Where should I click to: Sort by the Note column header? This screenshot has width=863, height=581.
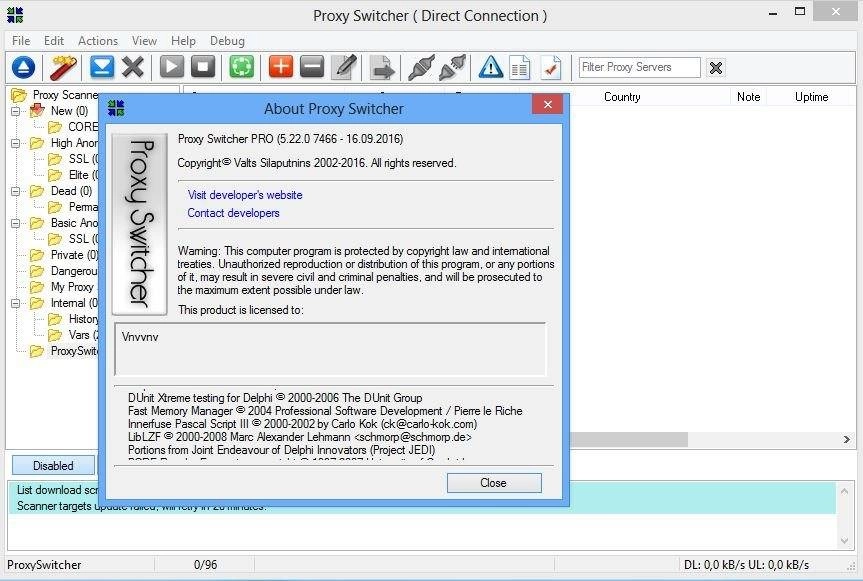pos(749,97)
